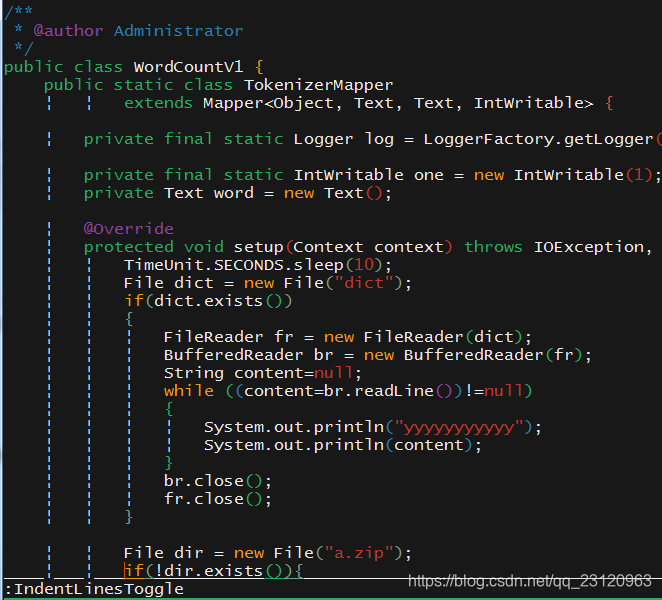The width and height of the screenshot is (662, 600).
Task: Click the 'throws' keyword
Action: tap(493, 247)
